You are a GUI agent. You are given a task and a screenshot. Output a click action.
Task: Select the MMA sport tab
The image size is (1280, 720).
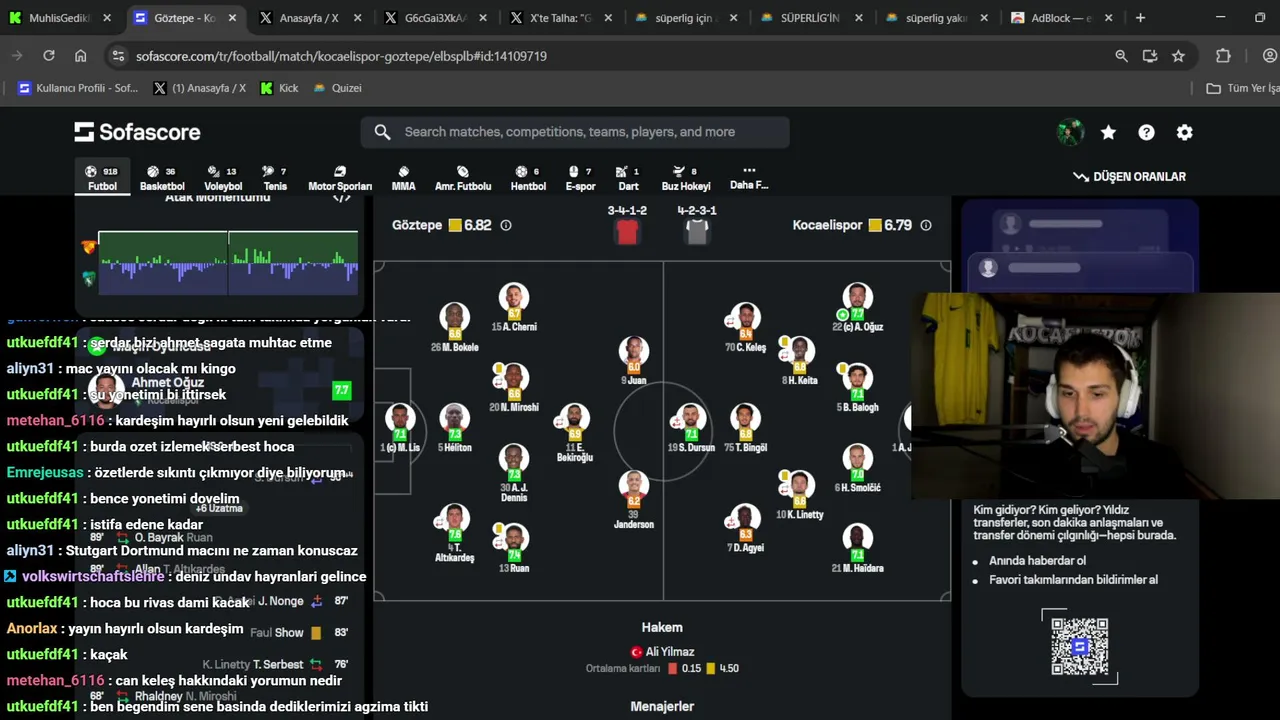pyautogui.click(x=403, y=178)
